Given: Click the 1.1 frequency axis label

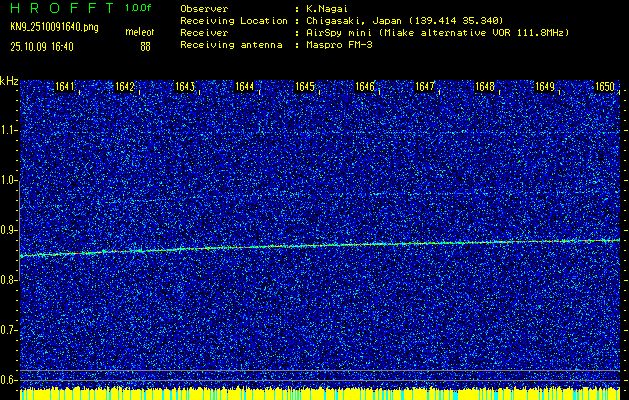Looking at the screenshot, I should point(9,130).
